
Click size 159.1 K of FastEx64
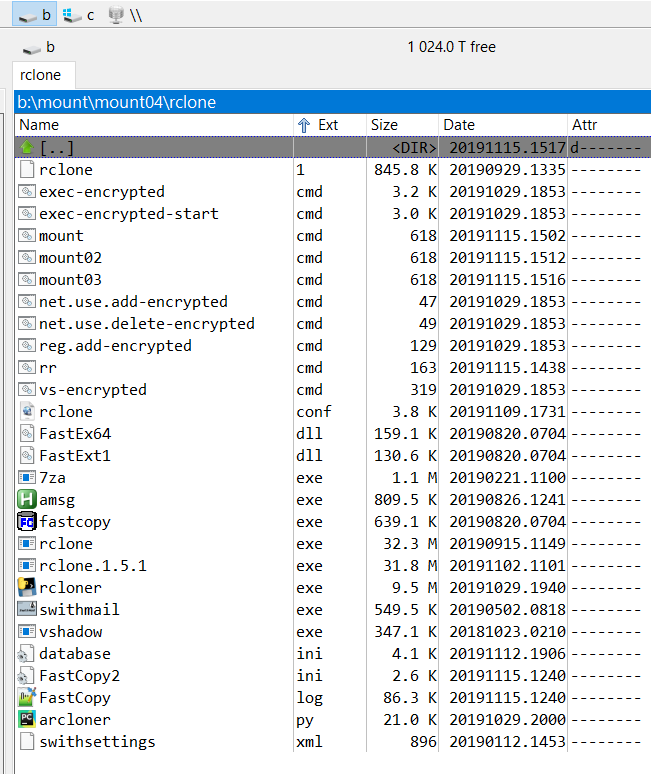pyautogui.click(x=405, y=434)
